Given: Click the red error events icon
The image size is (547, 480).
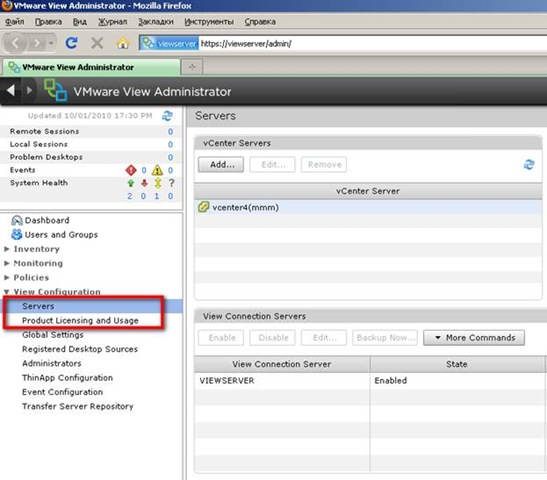Looking at the screenshot, I should [x=131, y=170].
